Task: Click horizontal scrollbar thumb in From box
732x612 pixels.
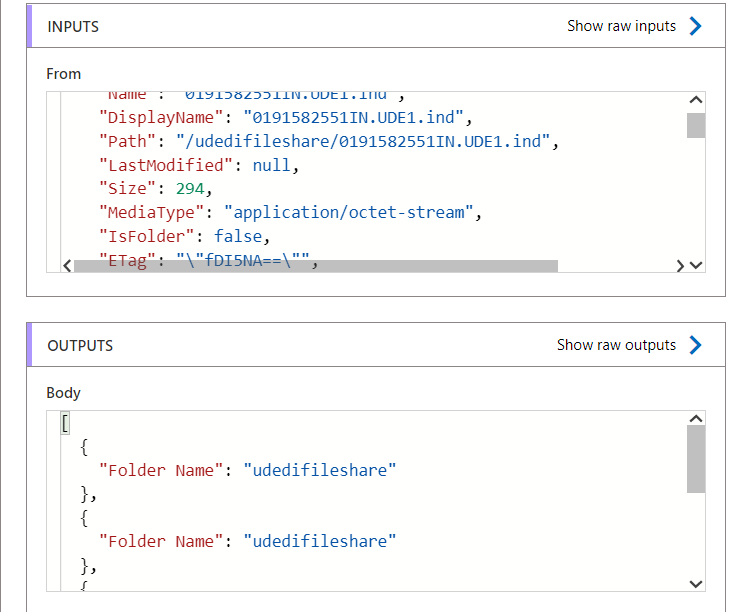Action: [x=316, y=266]
